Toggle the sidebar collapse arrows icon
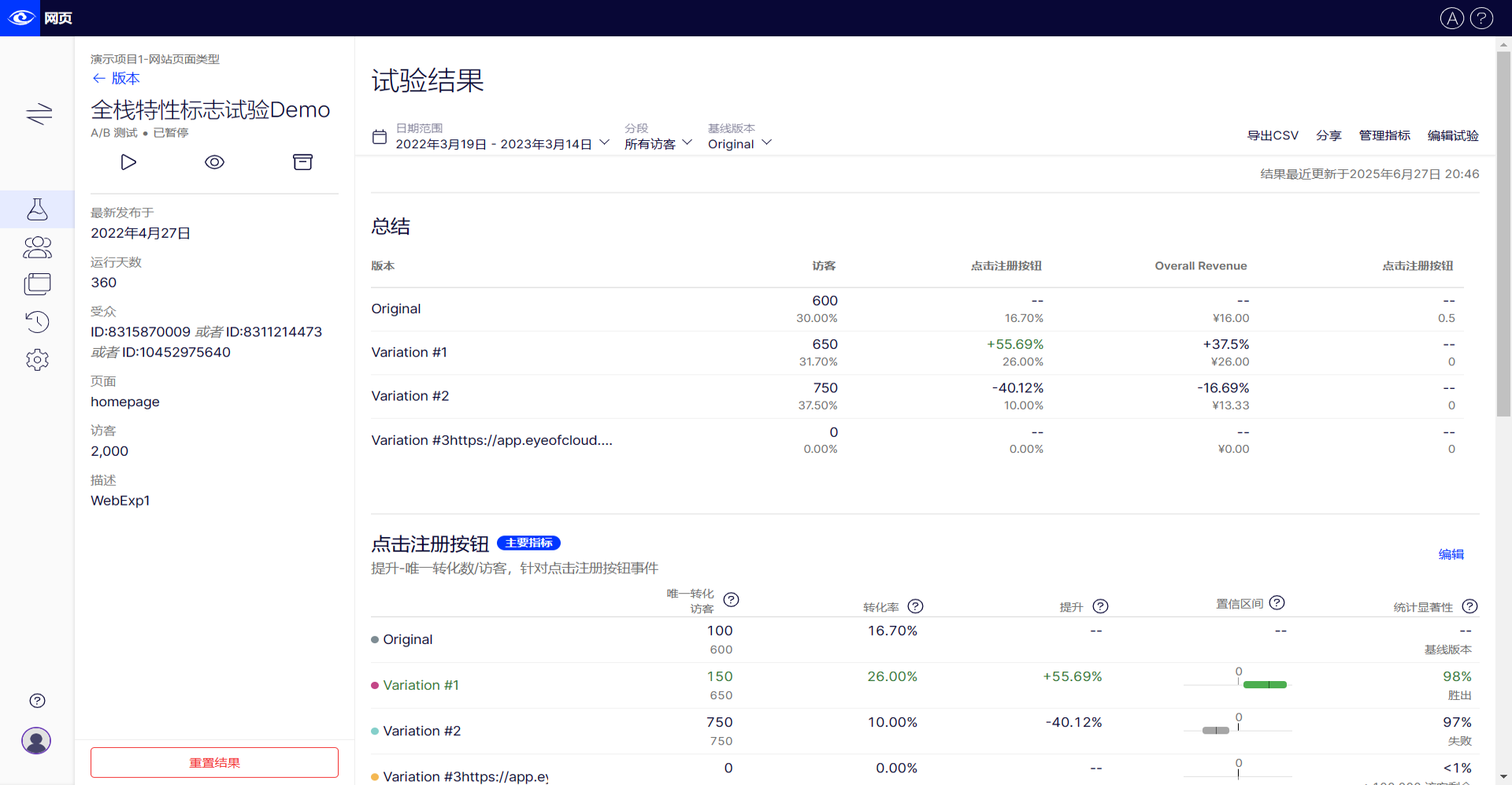The height and width of the screenshot is (785, 1512). coord(39,114)
